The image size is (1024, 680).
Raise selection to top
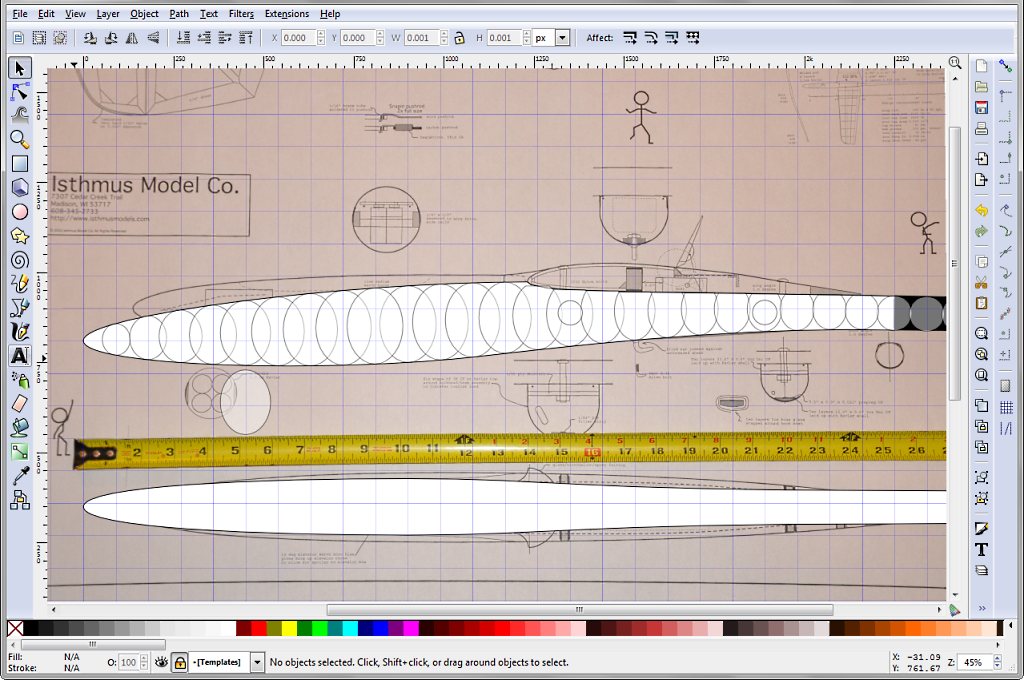point(246,38)
